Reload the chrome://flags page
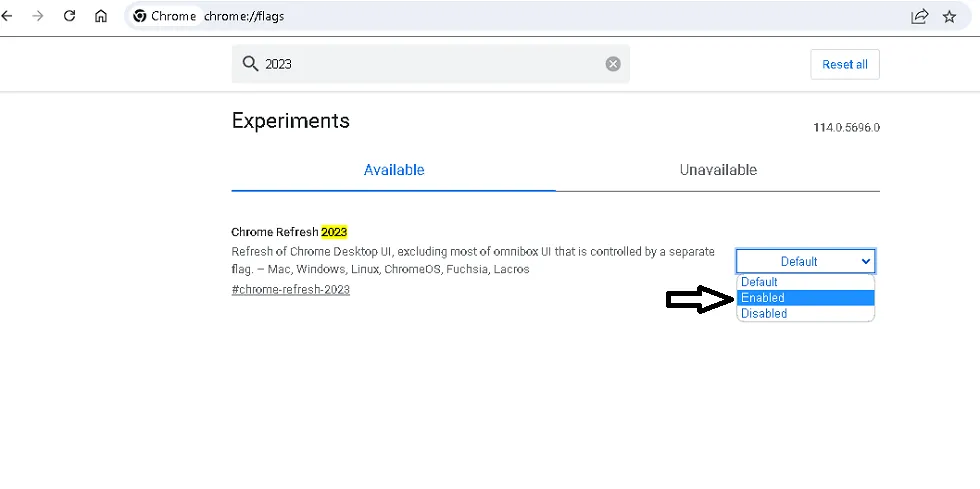 pyautogui.click(x=69, y=16)
